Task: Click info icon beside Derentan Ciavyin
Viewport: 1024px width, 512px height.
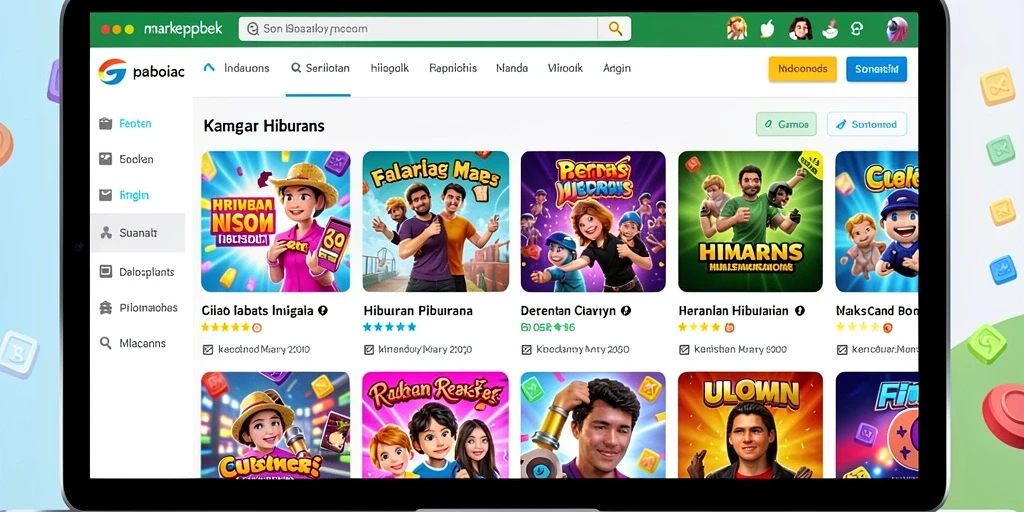Action: 626,311
